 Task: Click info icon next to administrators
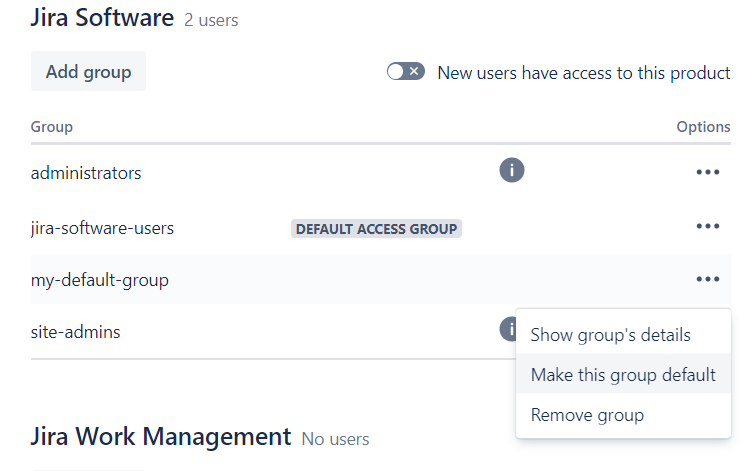click(x=512, y=170)
